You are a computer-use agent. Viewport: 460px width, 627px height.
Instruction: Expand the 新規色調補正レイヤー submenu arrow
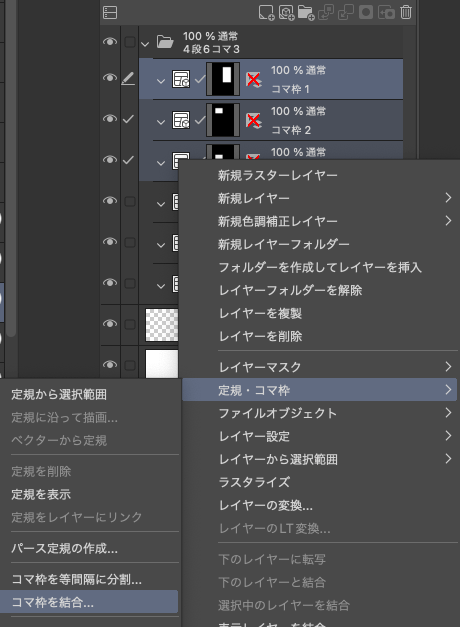pyautogui.click(x=448, y=220)
